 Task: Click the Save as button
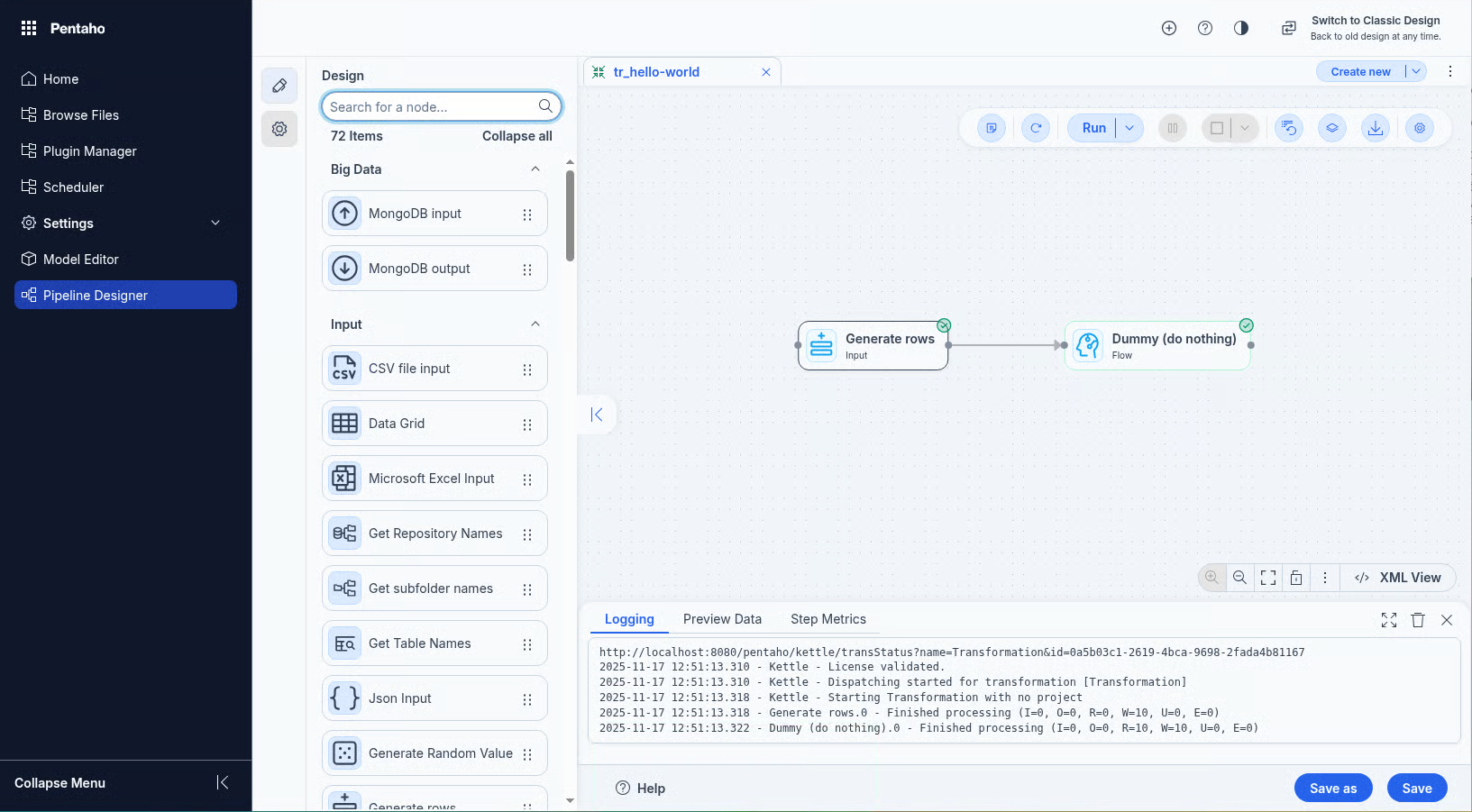(1332, 789)
